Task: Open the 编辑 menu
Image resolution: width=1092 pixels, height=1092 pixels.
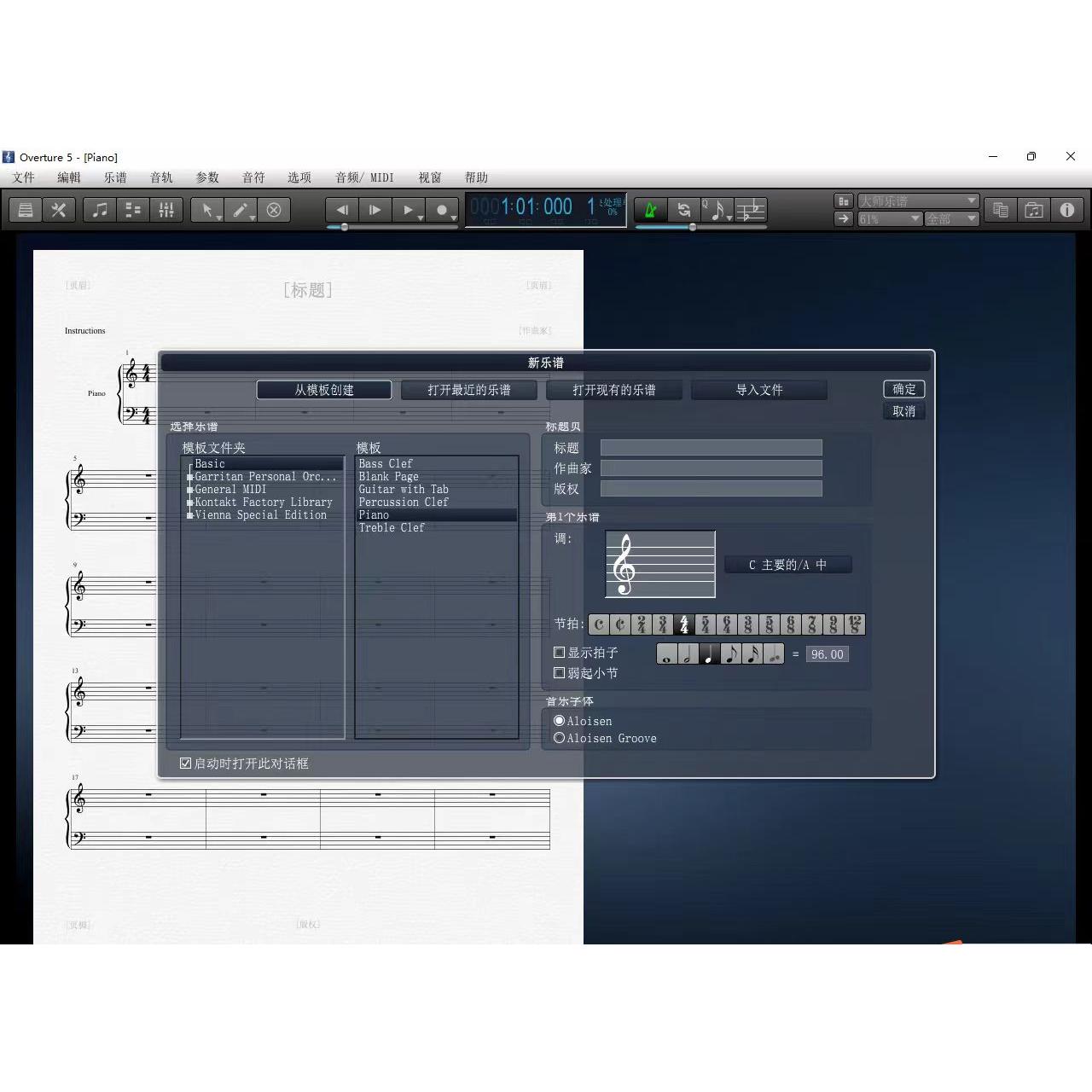Action: (x=69, y=177)
